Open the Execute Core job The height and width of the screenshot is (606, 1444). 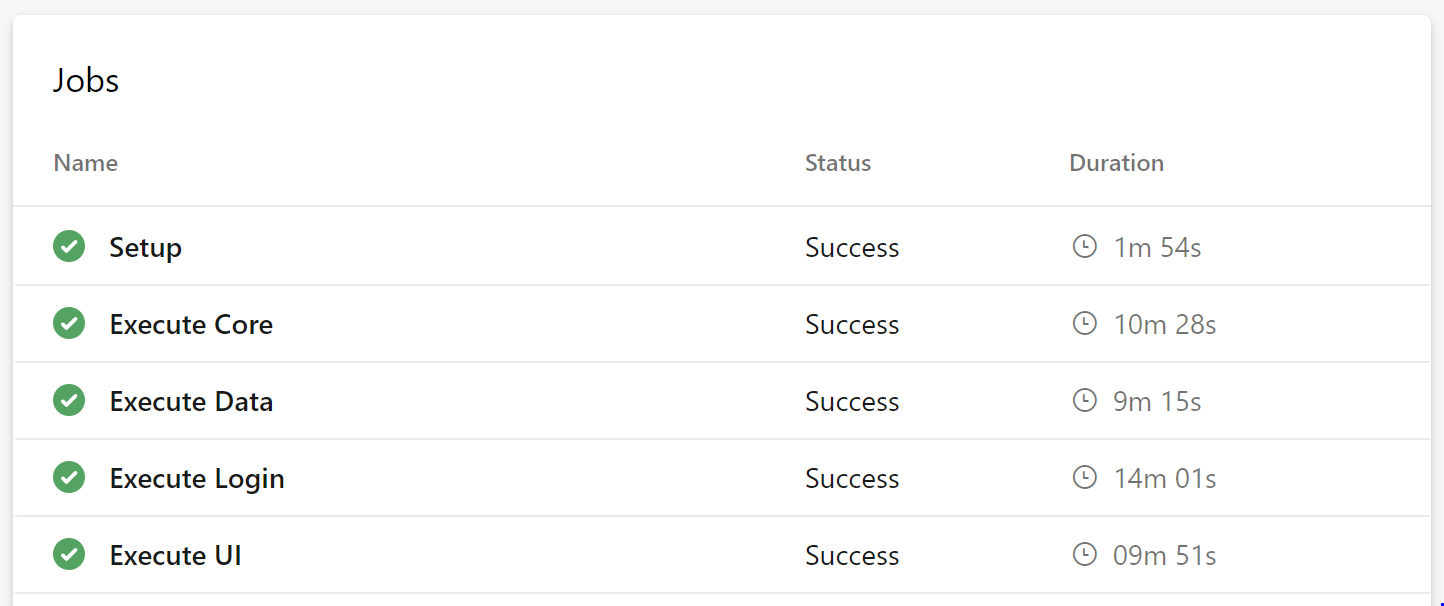pyautogui.click(x=191, y=324)
